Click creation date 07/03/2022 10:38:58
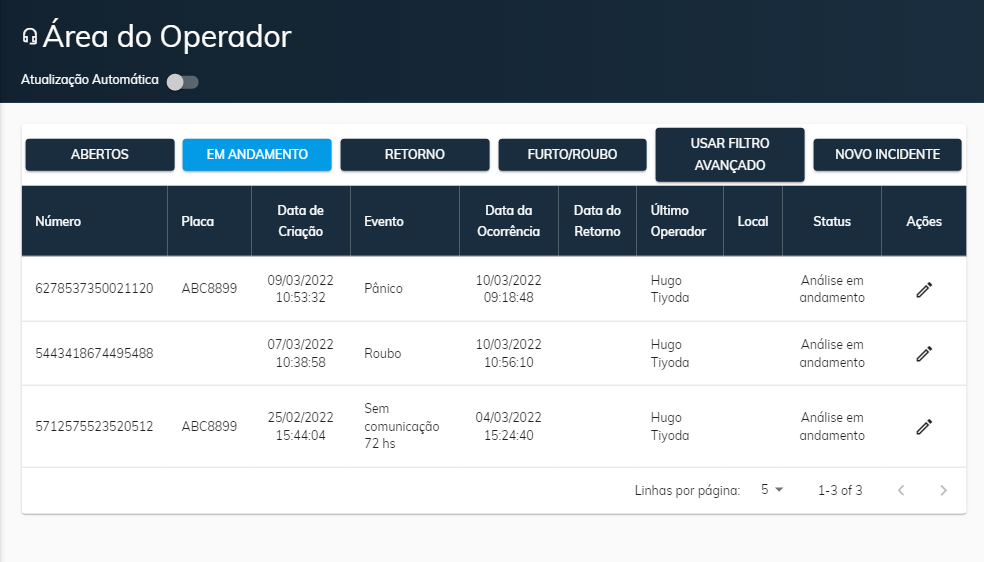 (x=301, y=353)
